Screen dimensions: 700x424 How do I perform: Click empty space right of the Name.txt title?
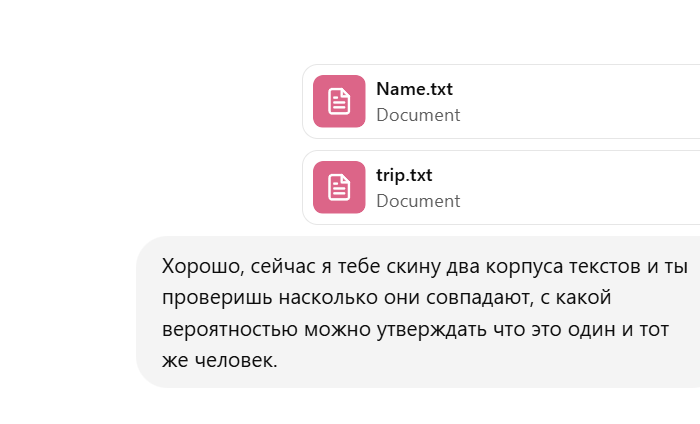click(576, 89)
